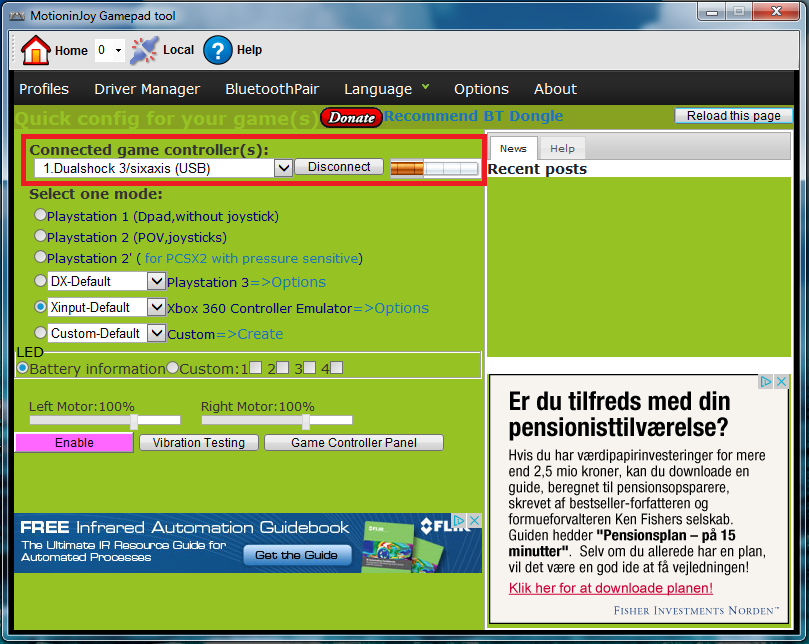Select Playstation 1 (Dpad, without joystick) mode
Screen dimensions: 809x644
click(x=40, y=215)
